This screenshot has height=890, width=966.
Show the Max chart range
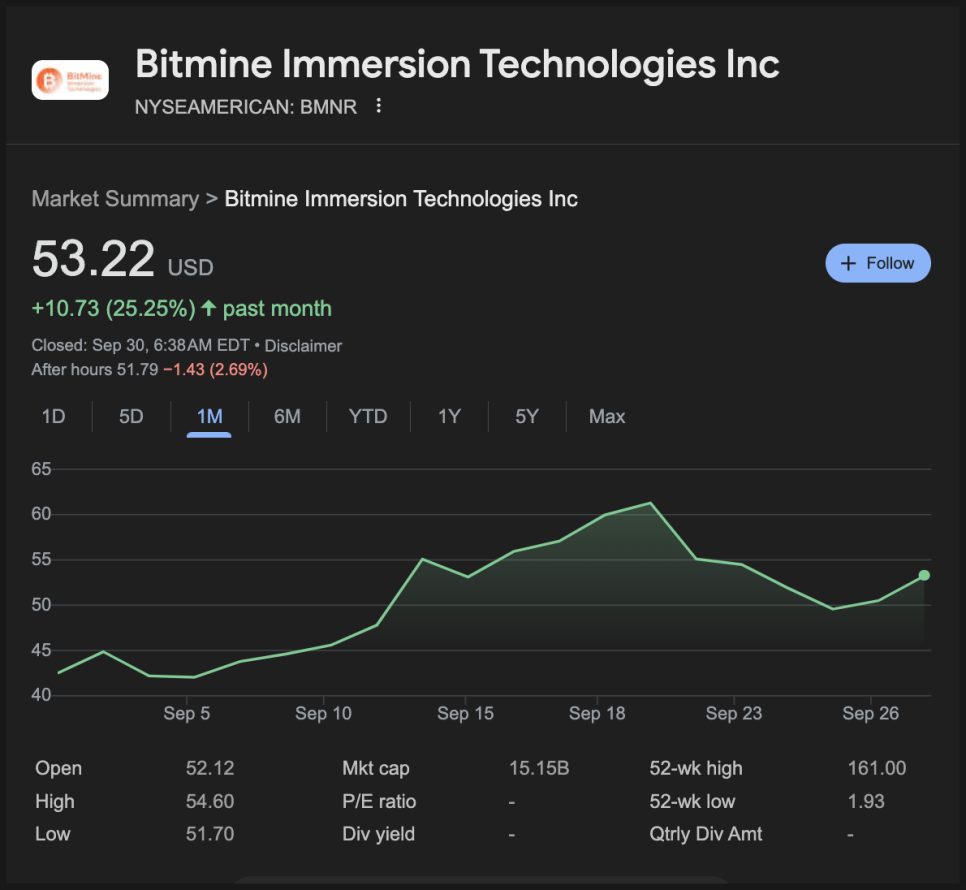click(x=607, y=416)
